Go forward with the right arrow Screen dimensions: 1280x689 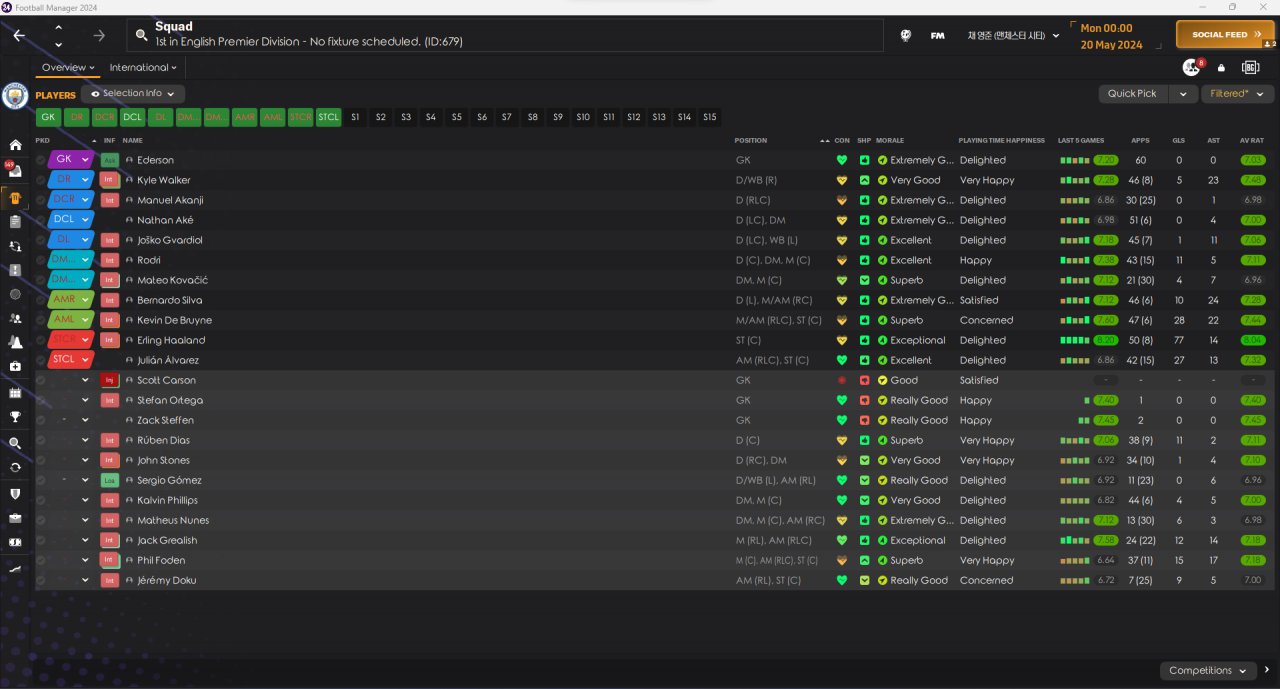coord(99,35)
